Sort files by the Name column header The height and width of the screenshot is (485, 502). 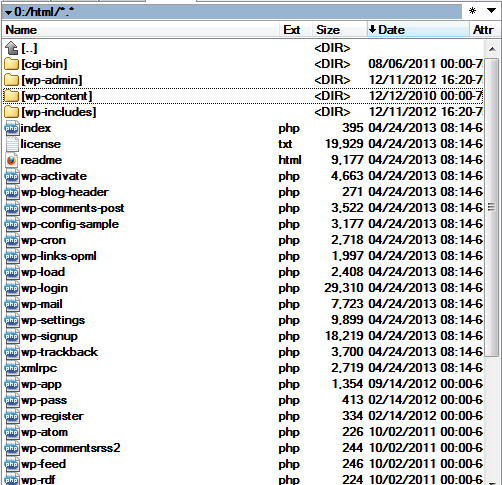pos(141,30)
